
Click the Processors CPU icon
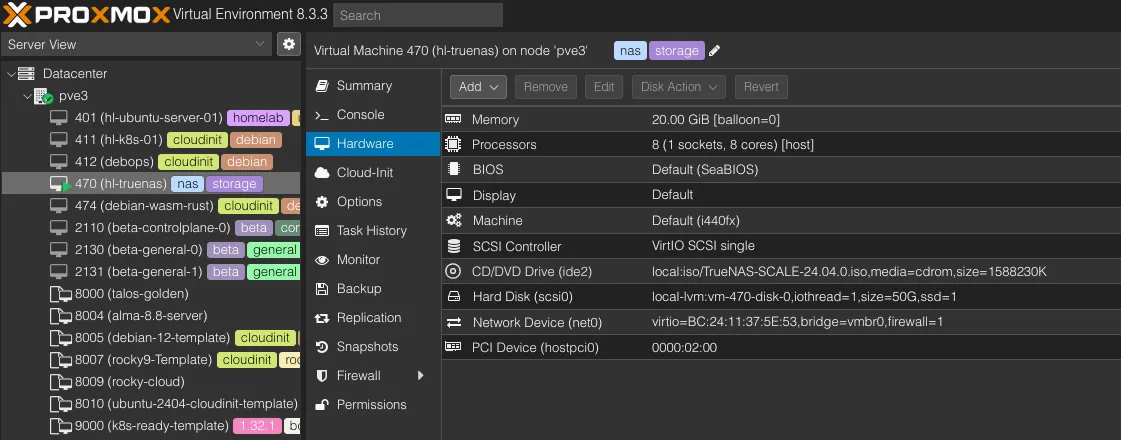[454, 145]
